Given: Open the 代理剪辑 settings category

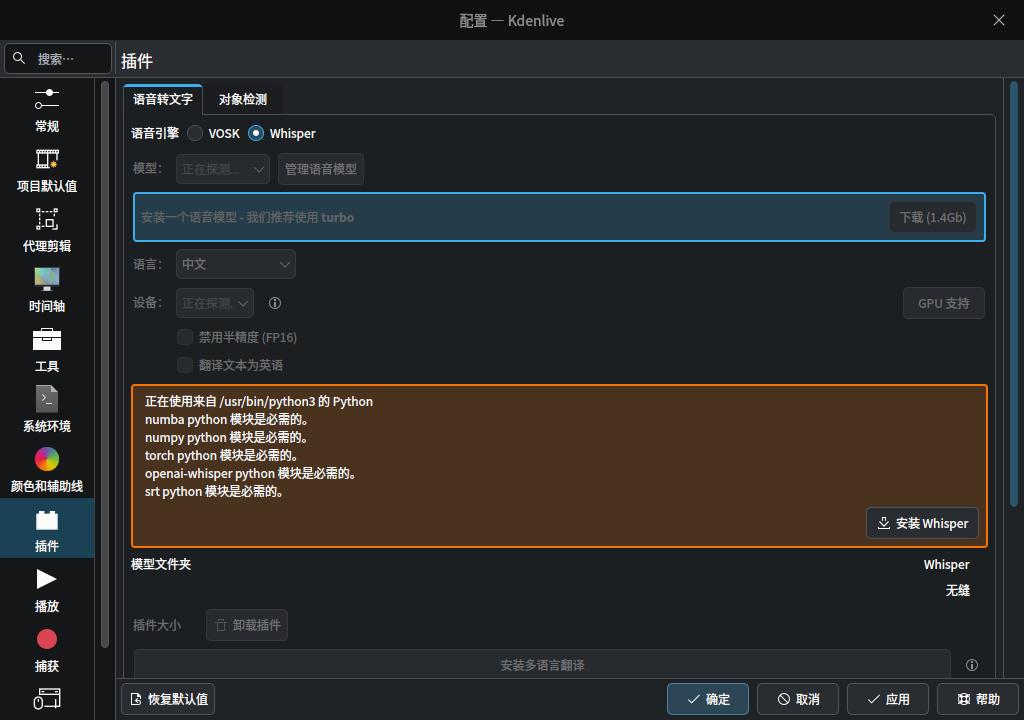Looking at the screenshot, I should (47, 231).
